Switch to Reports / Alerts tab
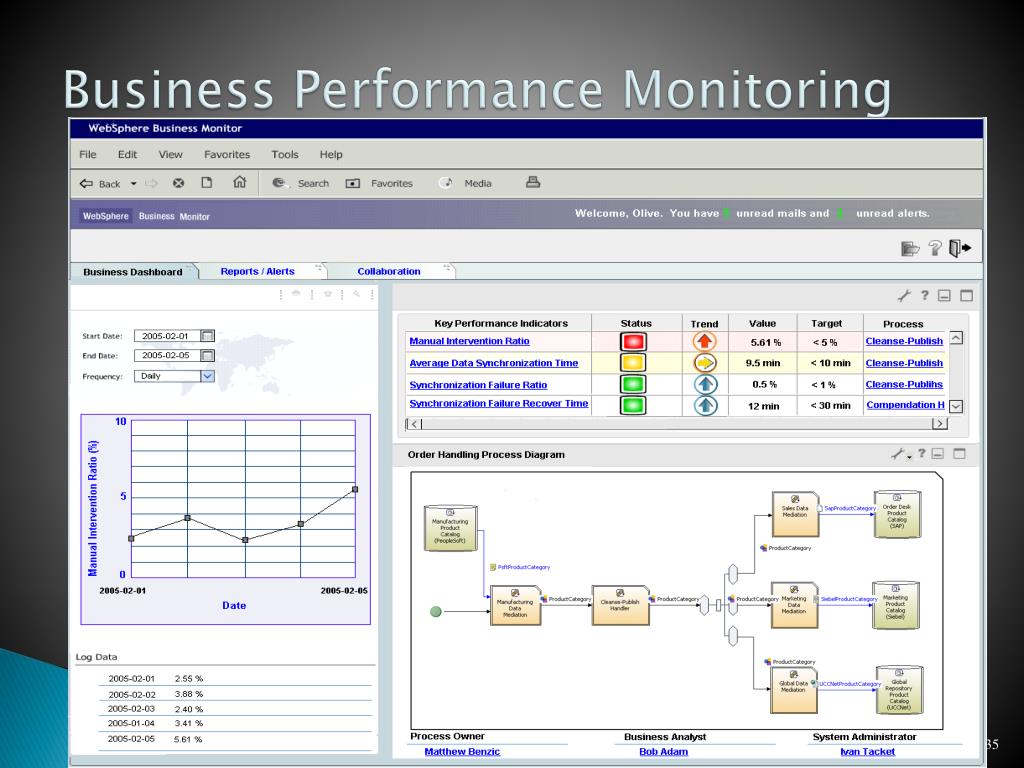This screenshot has height=768, width=1024. click(257, 271)
